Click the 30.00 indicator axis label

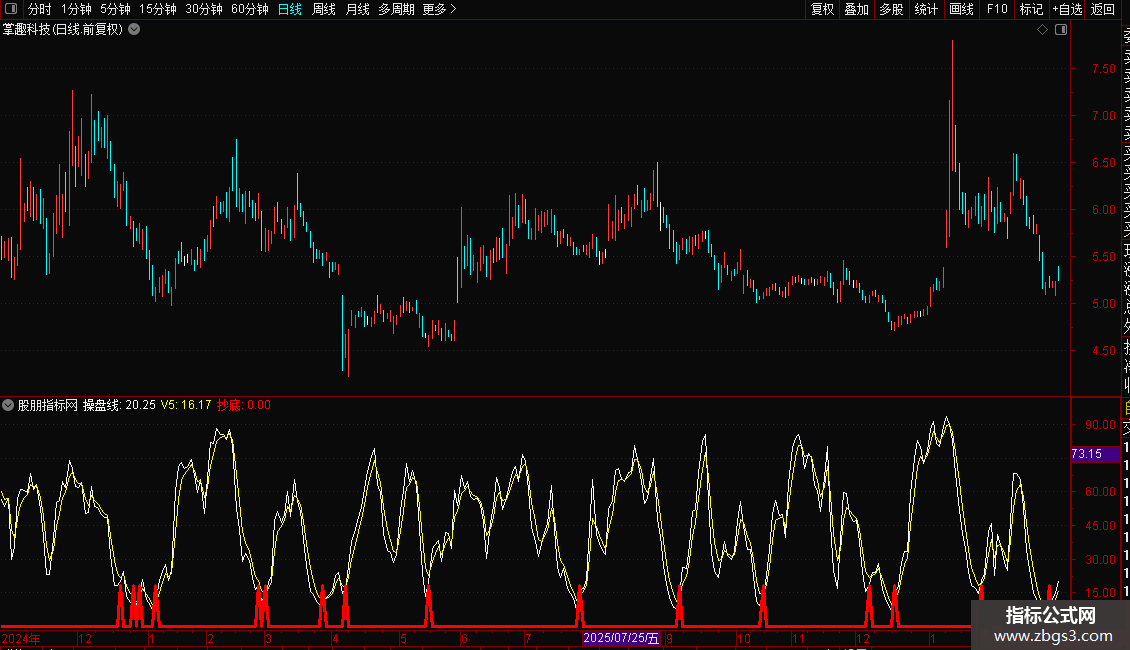click(x=1100, y=559)
